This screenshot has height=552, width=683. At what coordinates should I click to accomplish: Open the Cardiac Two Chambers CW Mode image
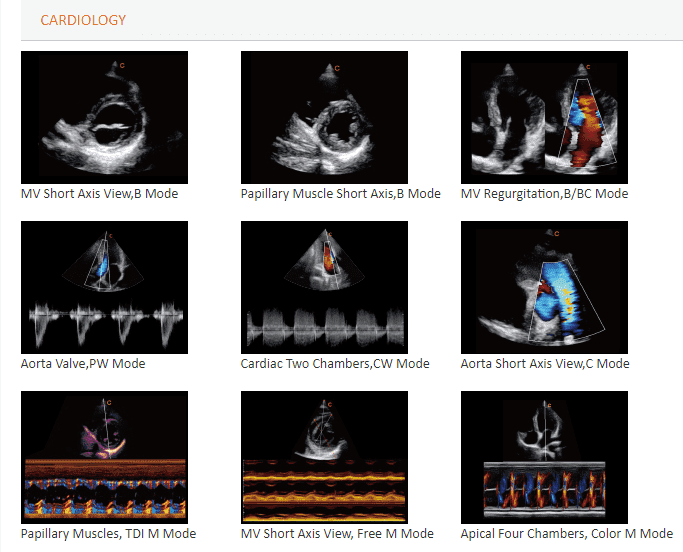324,287
